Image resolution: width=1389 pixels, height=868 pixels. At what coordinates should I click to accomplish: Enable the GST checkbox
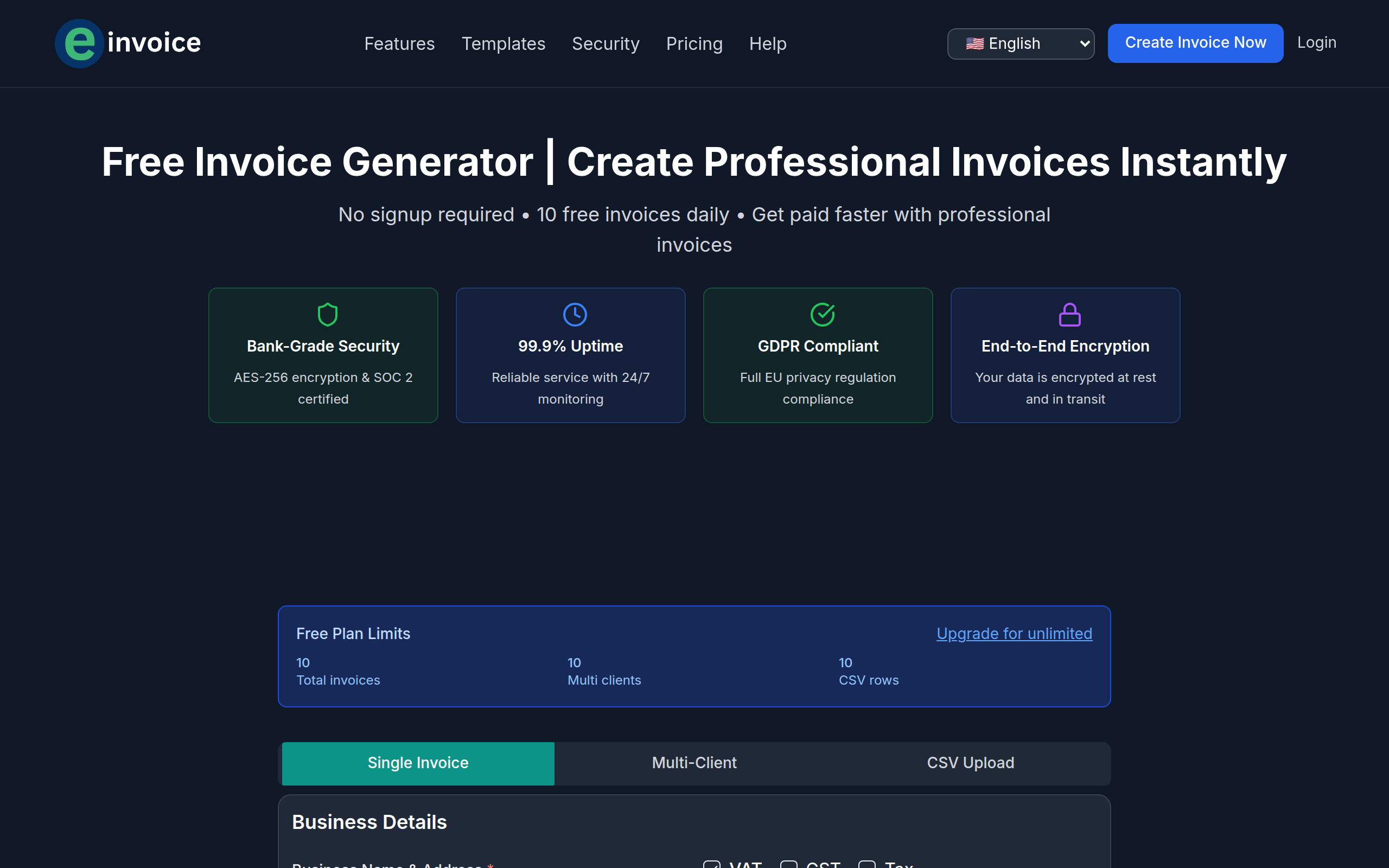[789, 865]
